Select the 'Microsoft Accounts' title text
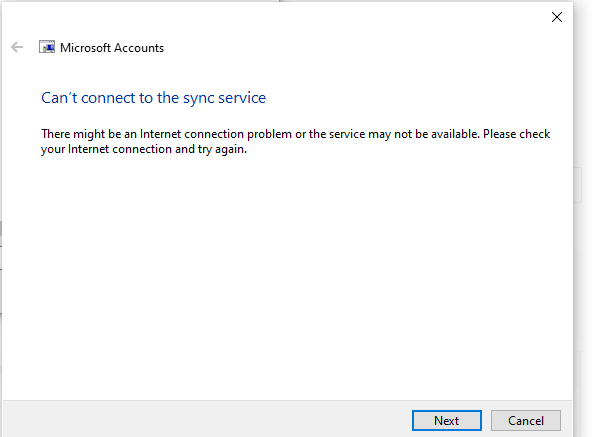 point(112,48)
